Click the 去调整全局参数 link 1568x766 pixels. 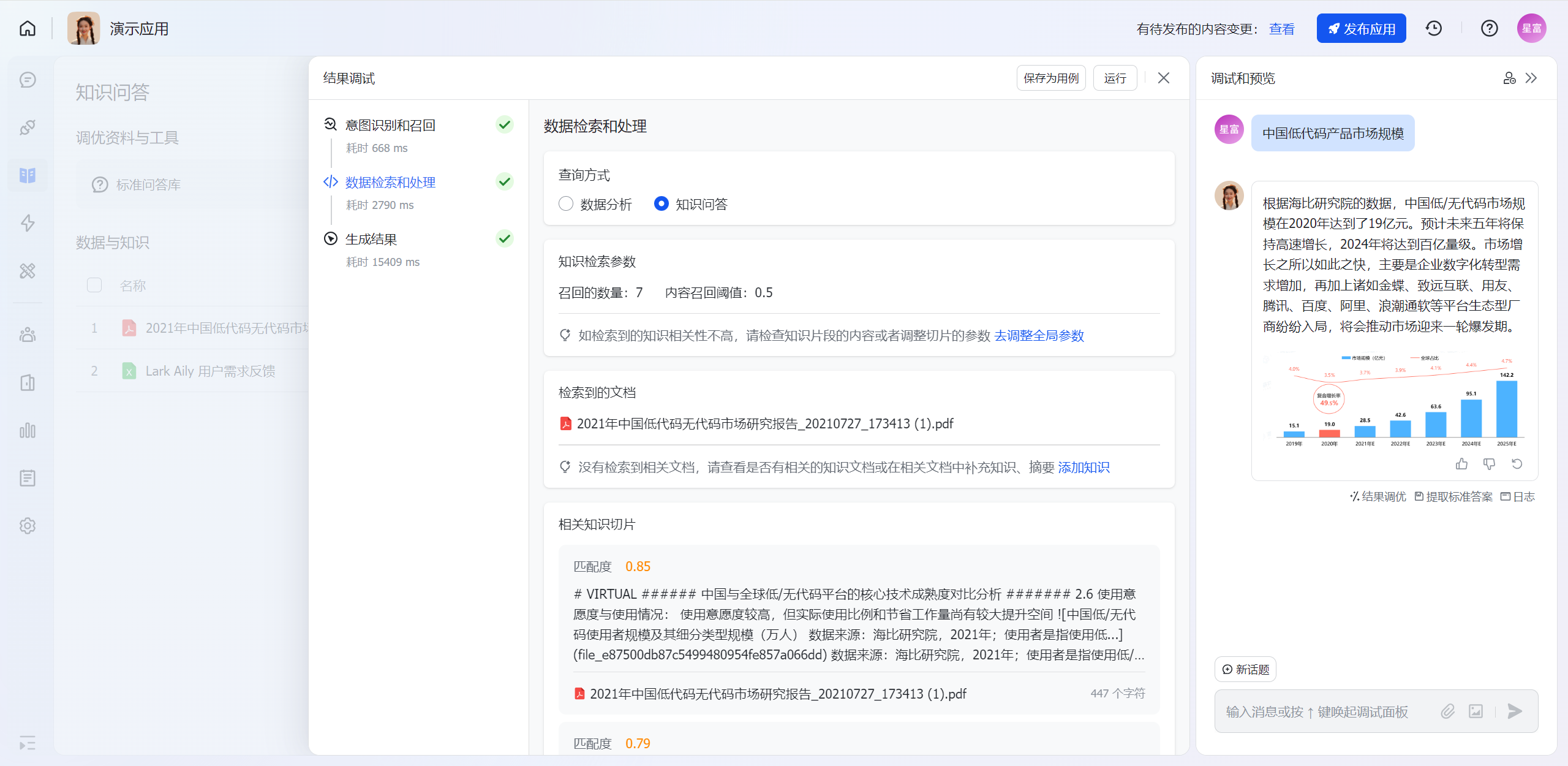1039,335
